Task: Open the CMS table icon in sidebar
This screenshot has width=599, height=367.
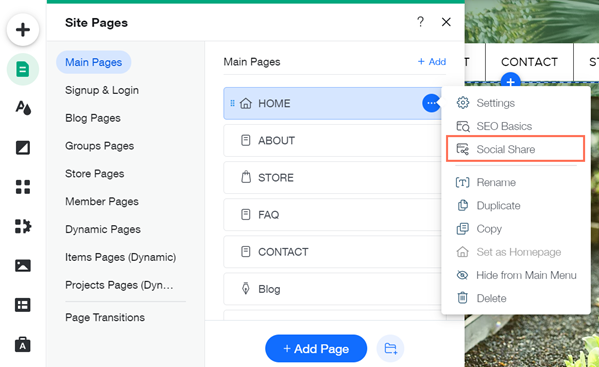Action: tap(23, 305)
